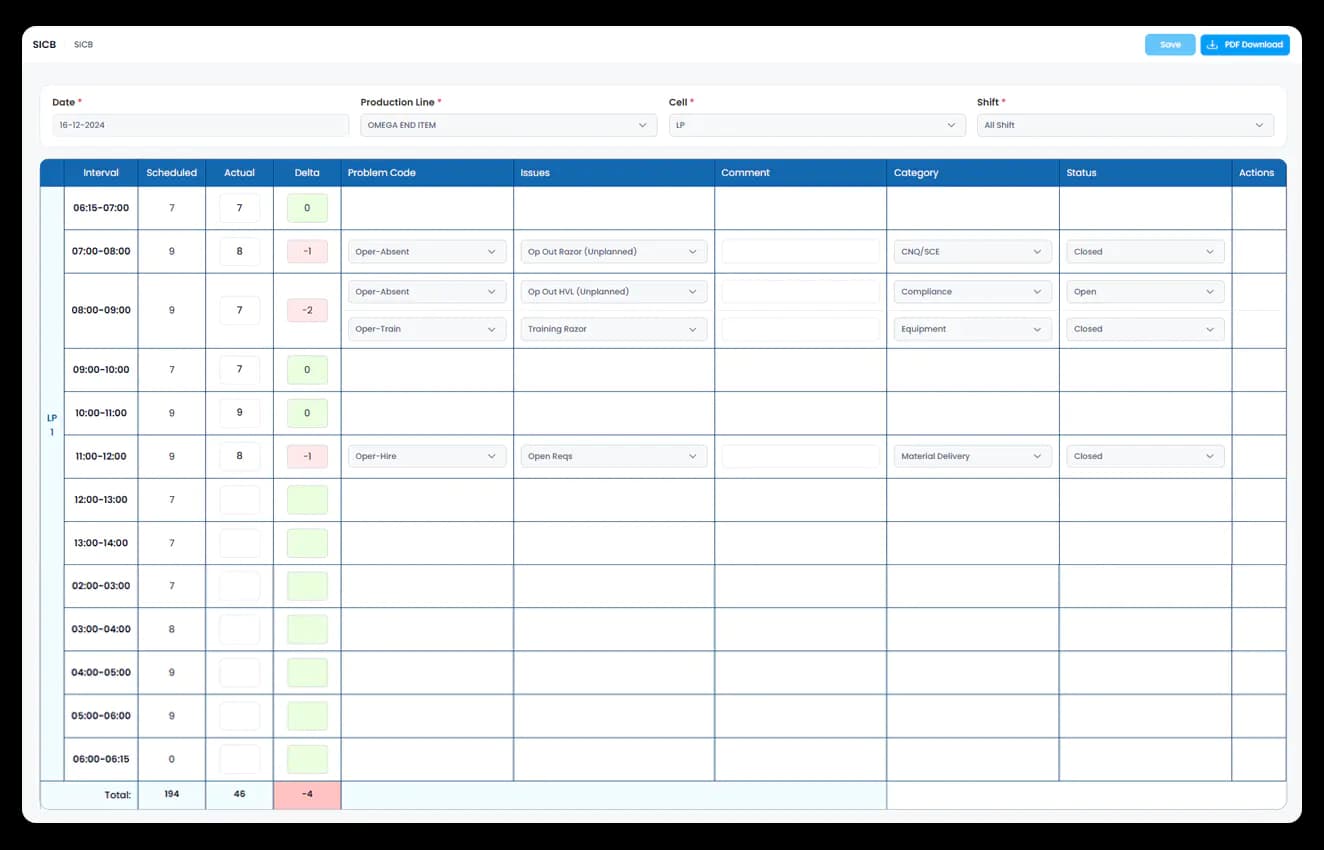Open the Training Razor issues dropdown

click(613, 329)
